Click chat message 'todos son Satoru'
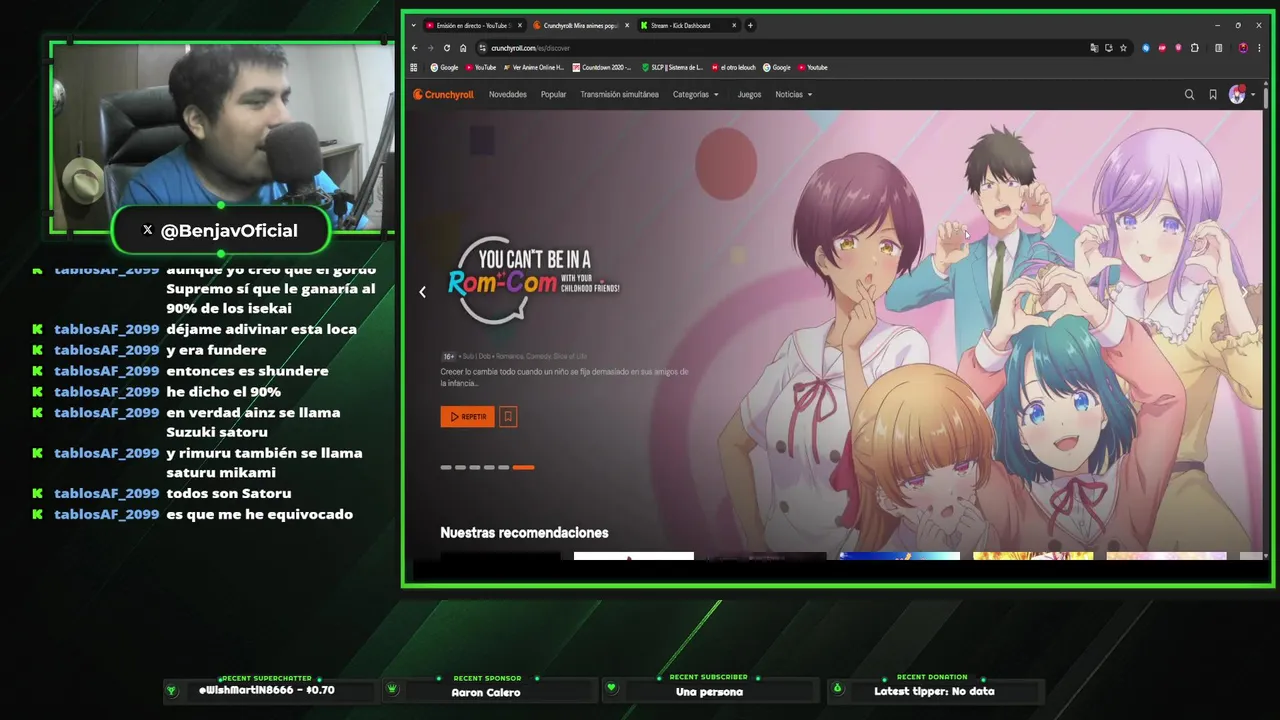1280x720 pixels. 229,493
